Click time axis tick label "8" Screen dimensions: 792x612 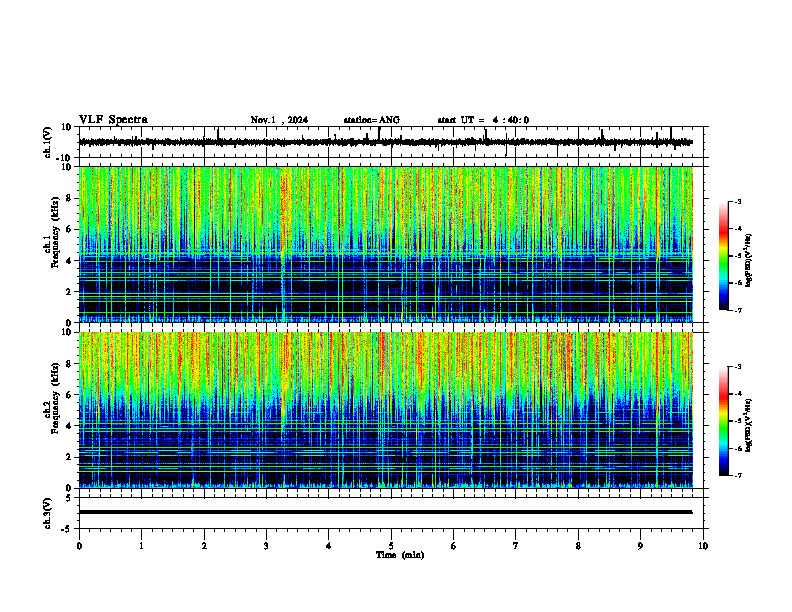tap(578, 546)
